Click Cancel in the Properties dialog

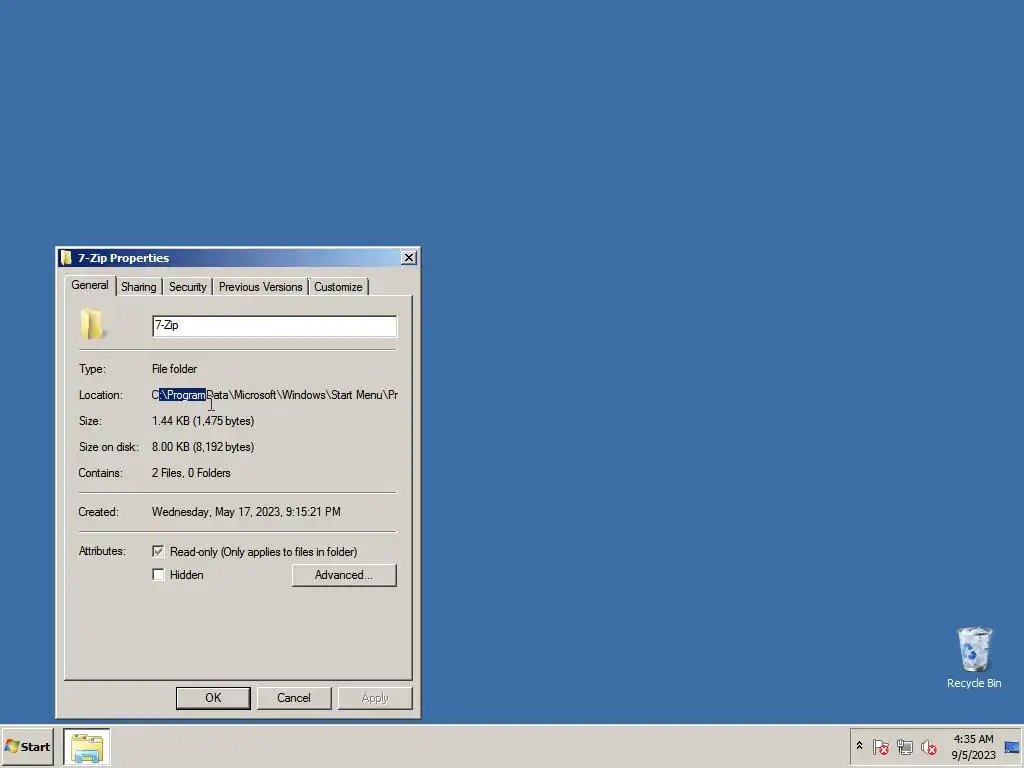coord(294,698)
